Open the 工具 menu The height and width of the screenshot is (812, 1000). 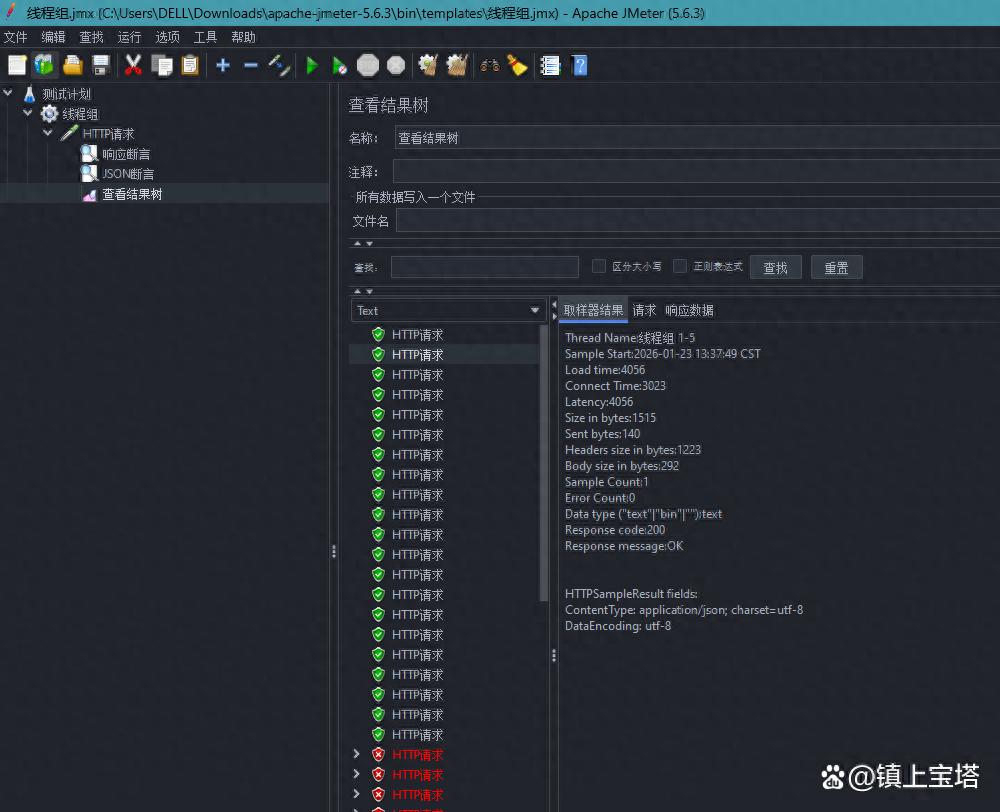click(205, 37)
